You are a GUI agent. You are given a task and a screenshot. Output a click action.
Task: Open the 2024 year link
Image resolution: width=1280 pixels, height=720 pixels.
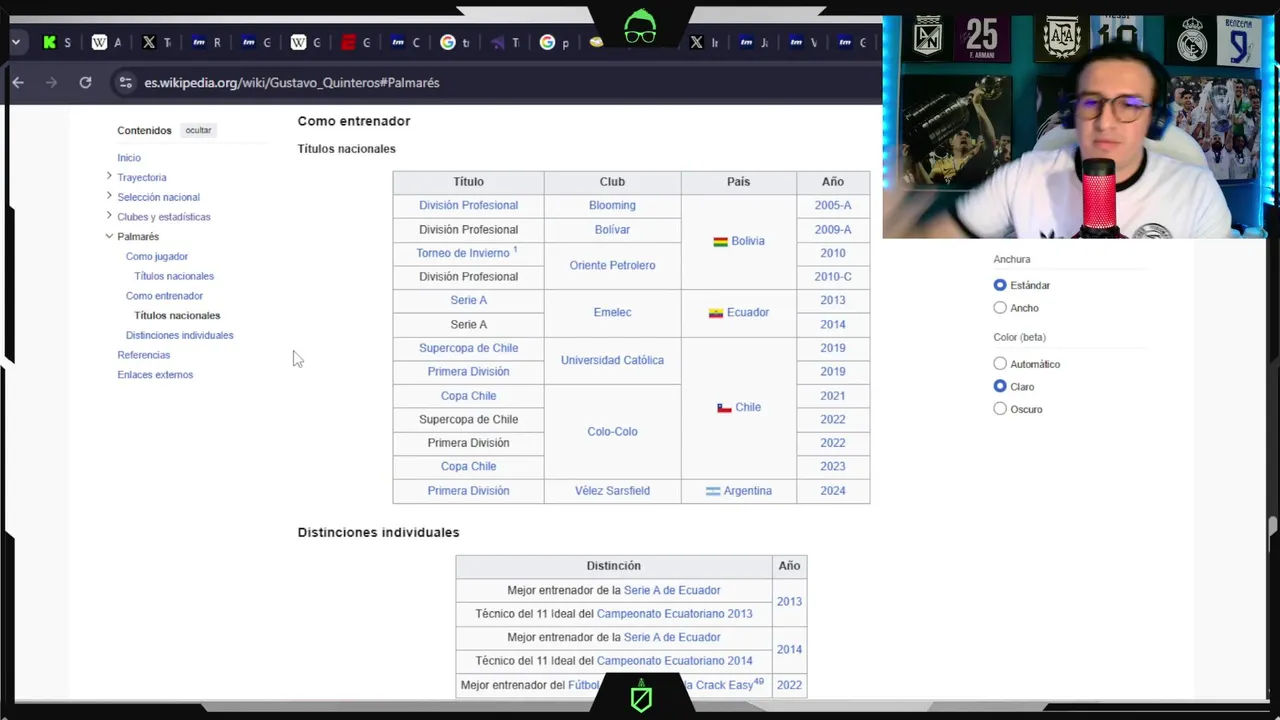(833, 491)
